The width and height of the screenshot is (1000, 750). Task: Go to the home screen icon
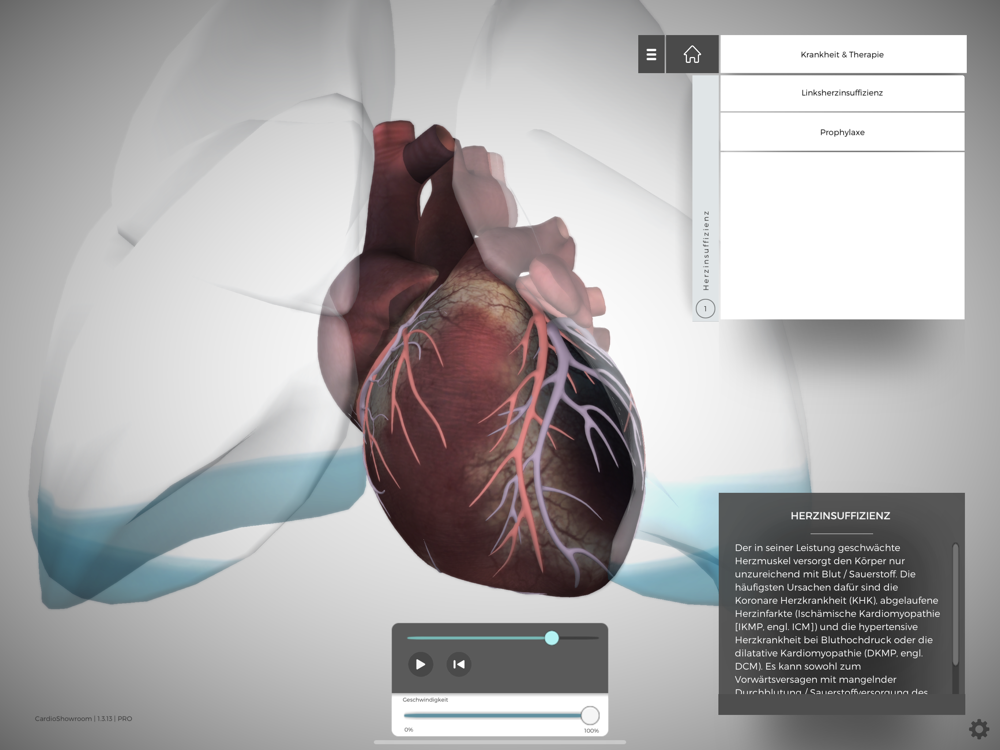pyautogui.click(x=692, y=54)
